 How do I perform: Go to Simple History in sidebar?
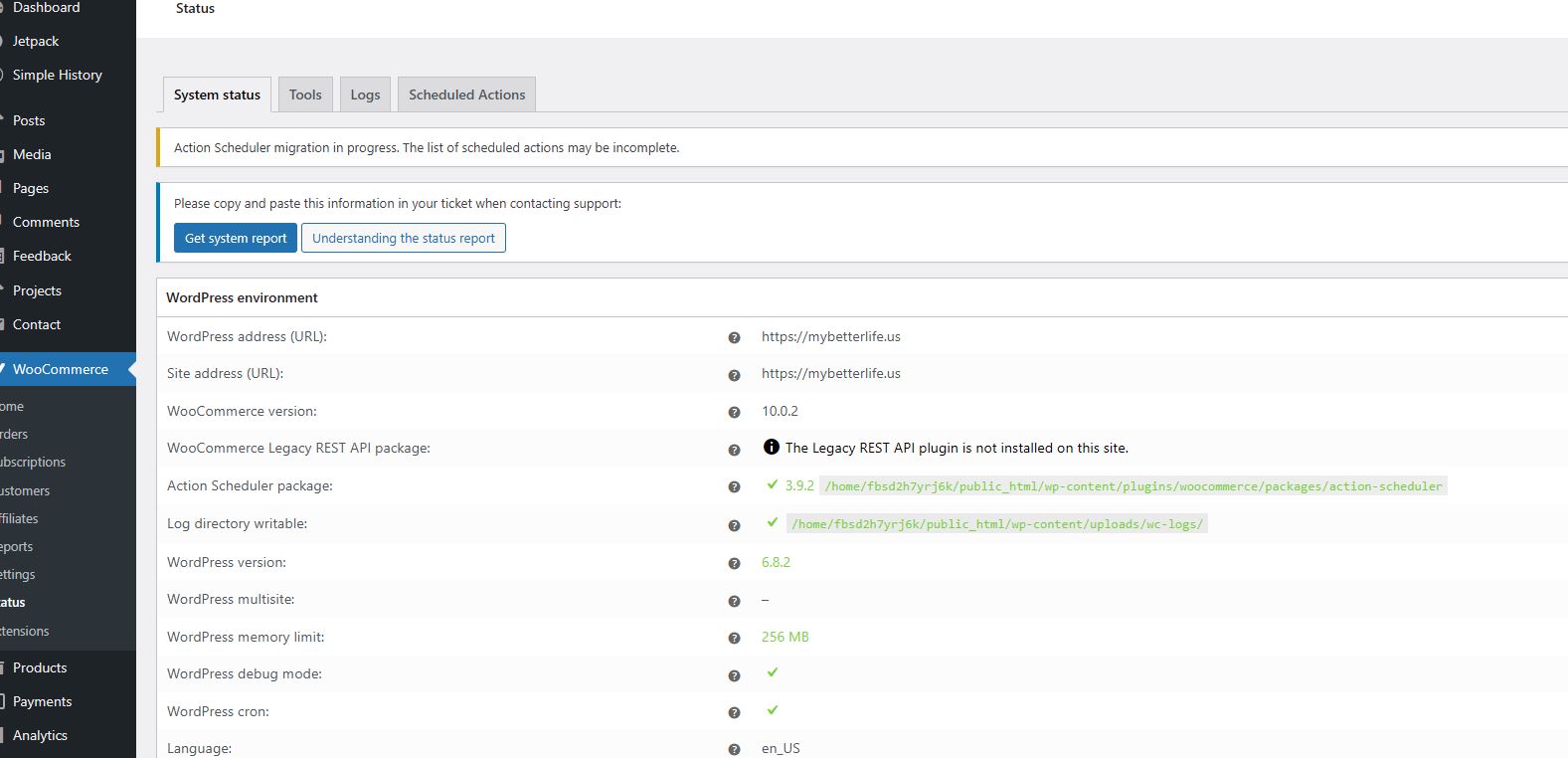click(57, 75)
